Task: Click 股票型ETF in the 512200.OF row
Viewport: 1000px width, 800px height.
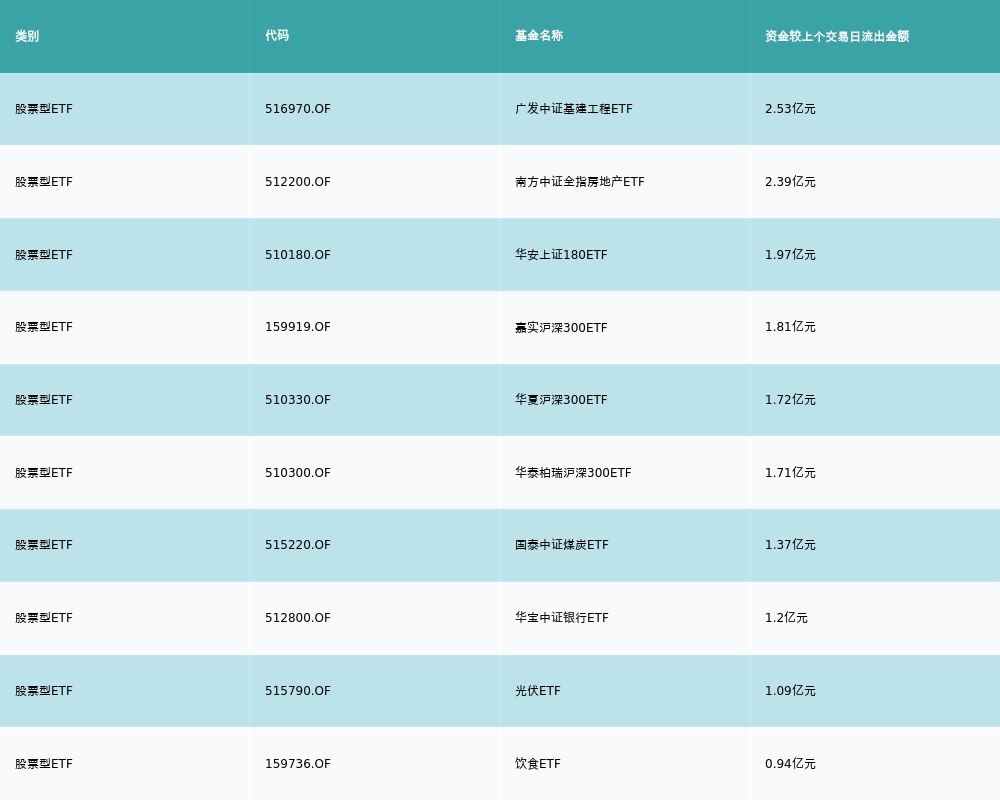Action: click(x=44, y=182)
